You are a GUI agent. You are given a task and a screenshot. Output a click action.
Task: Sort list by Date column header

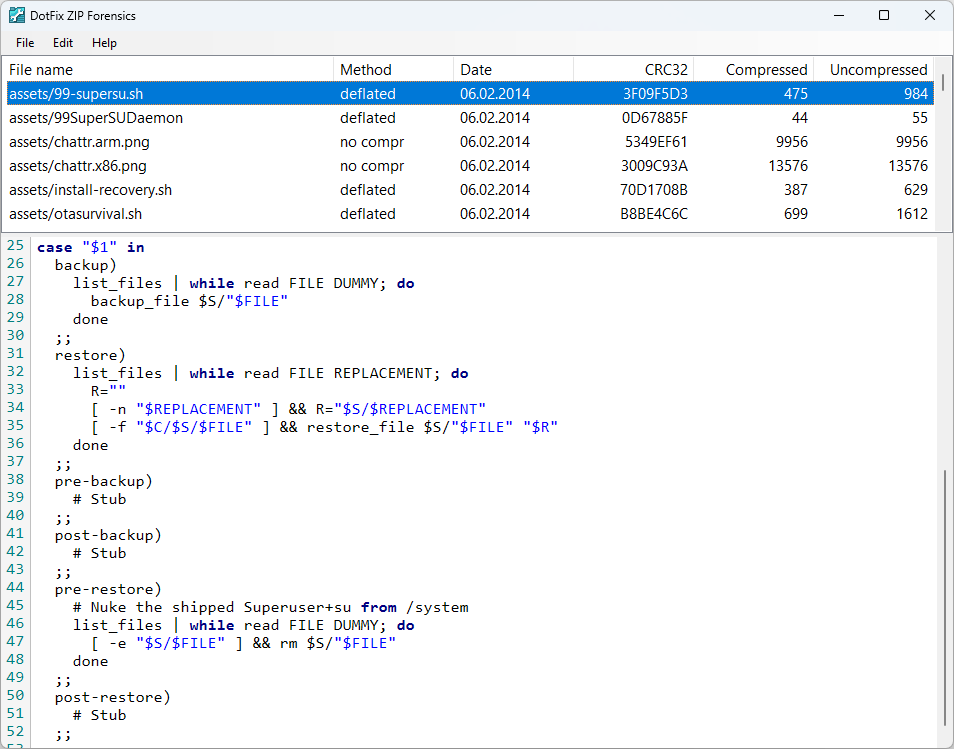tap(513, 69)
